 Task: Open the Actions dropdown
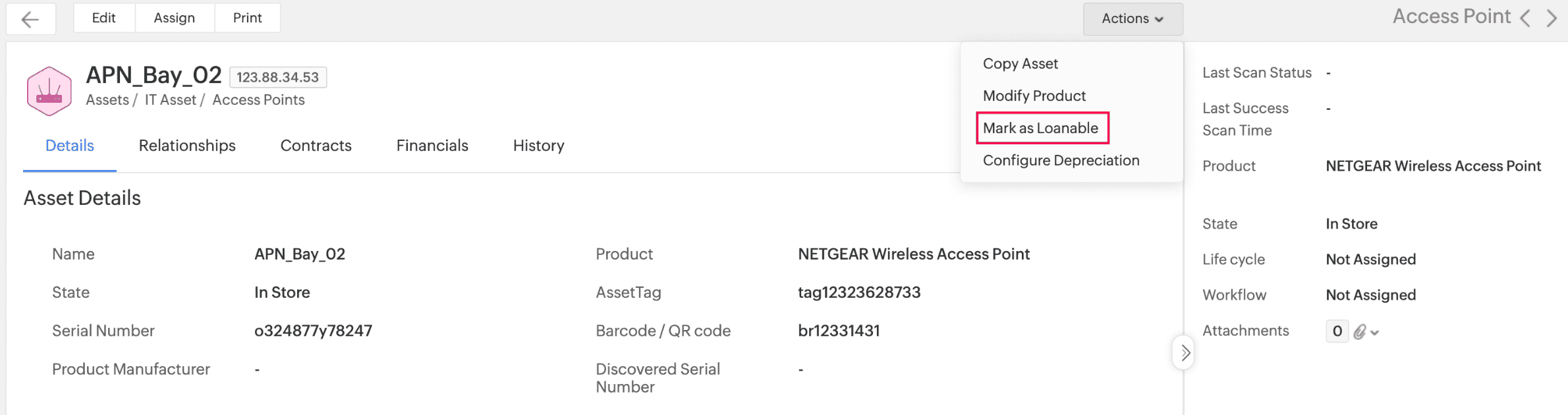[1132, 19]
